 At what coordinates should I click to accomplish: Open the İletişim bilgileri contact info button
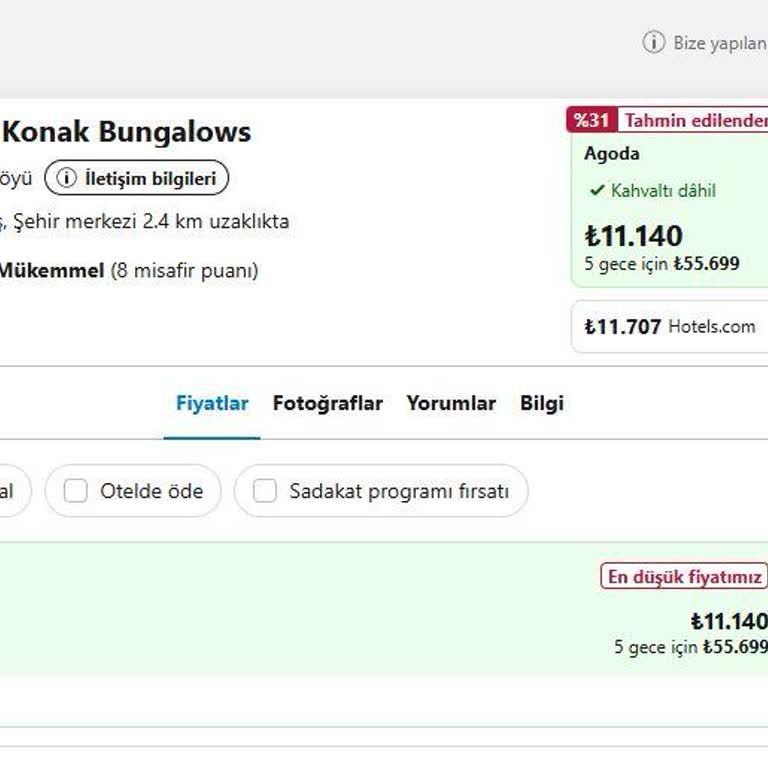pos(137,178)
